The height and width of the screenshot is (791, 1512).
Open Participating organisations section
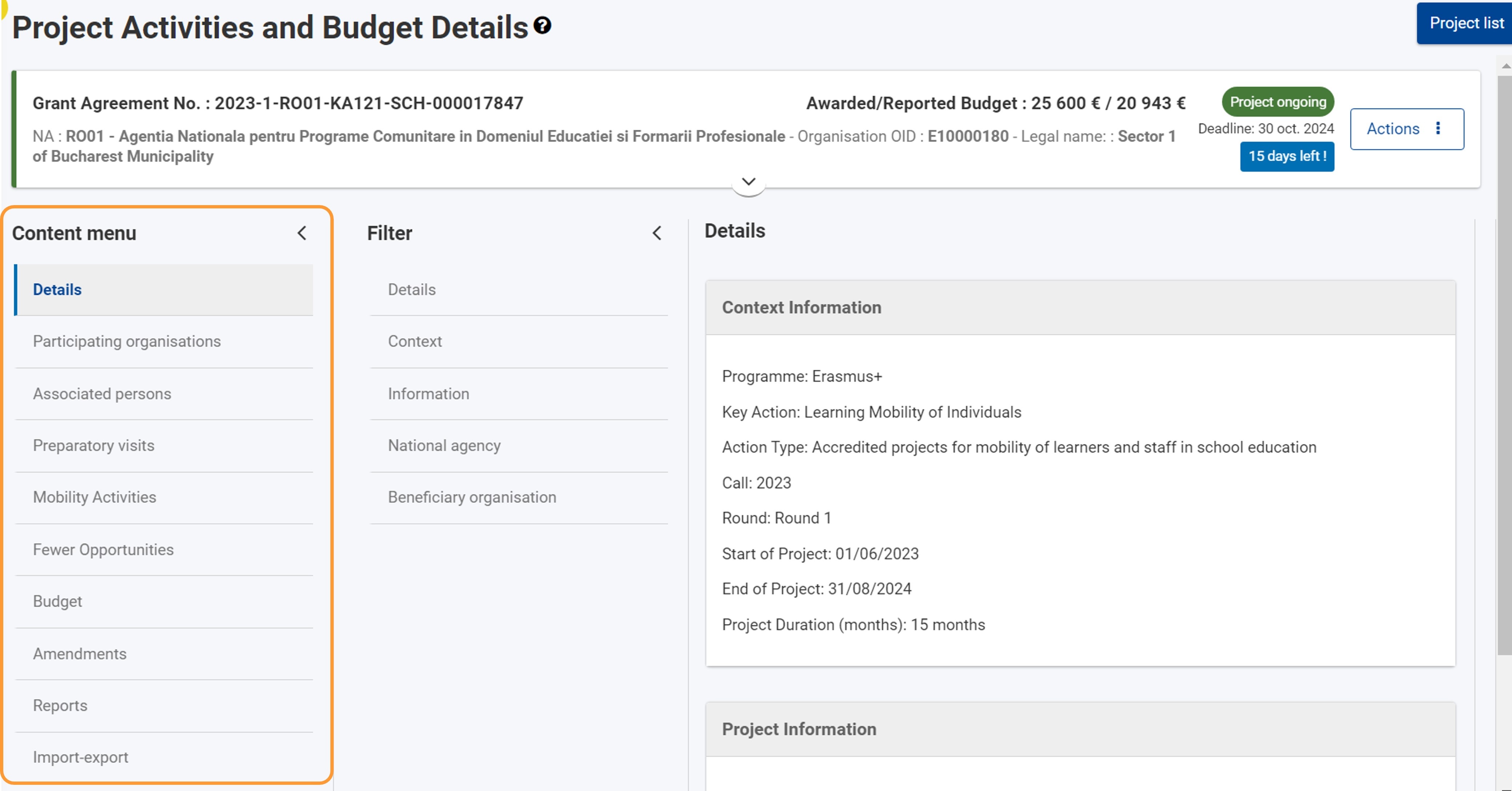[164, 341]
